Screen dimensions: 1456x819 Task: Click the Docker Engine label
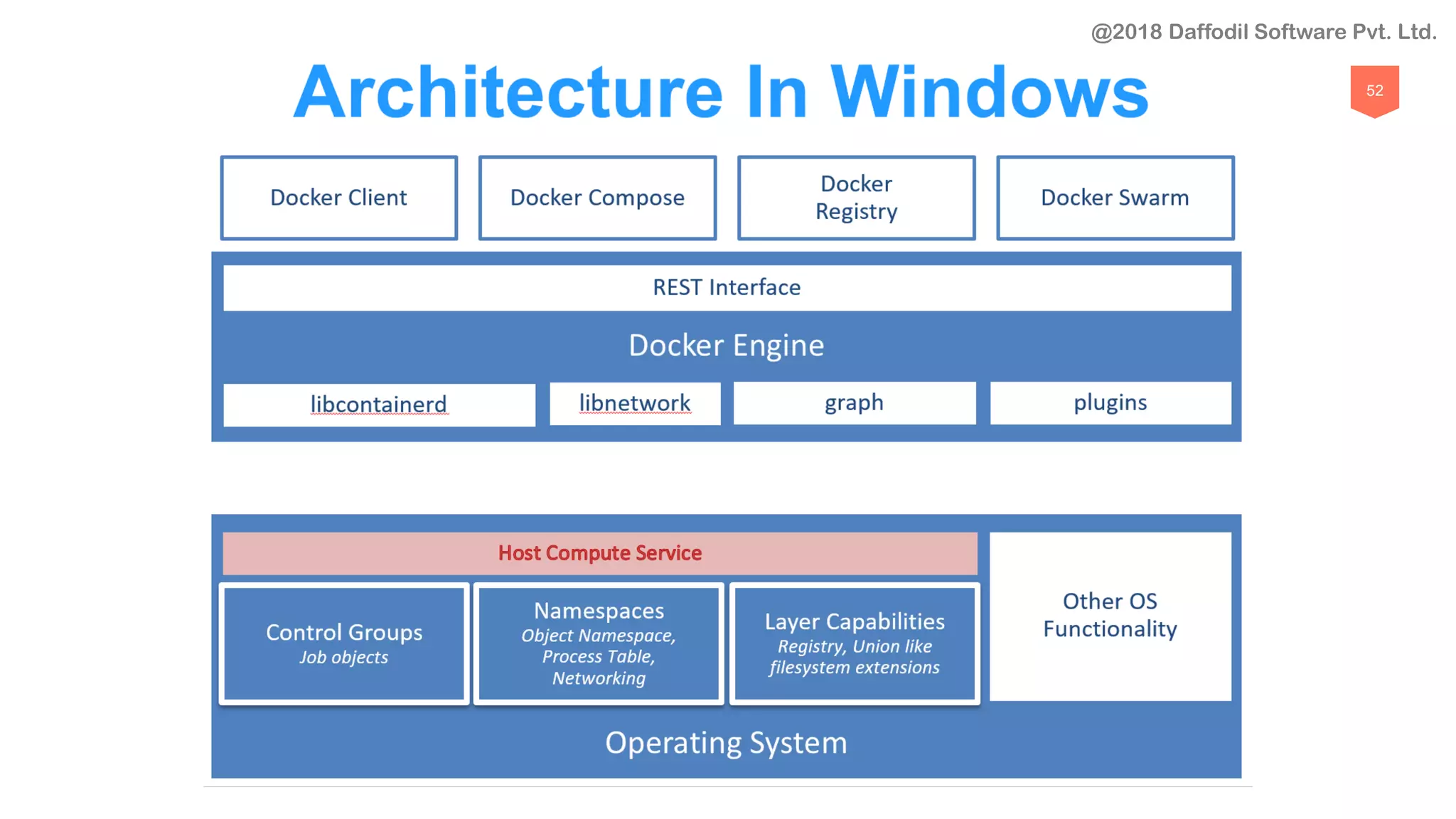pos(726,346)
